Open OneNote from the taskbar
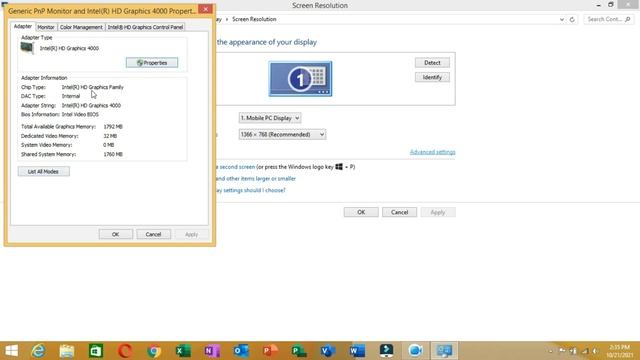Image resolution: width=640 pixels, height=360 pixels. click(212, 351)
